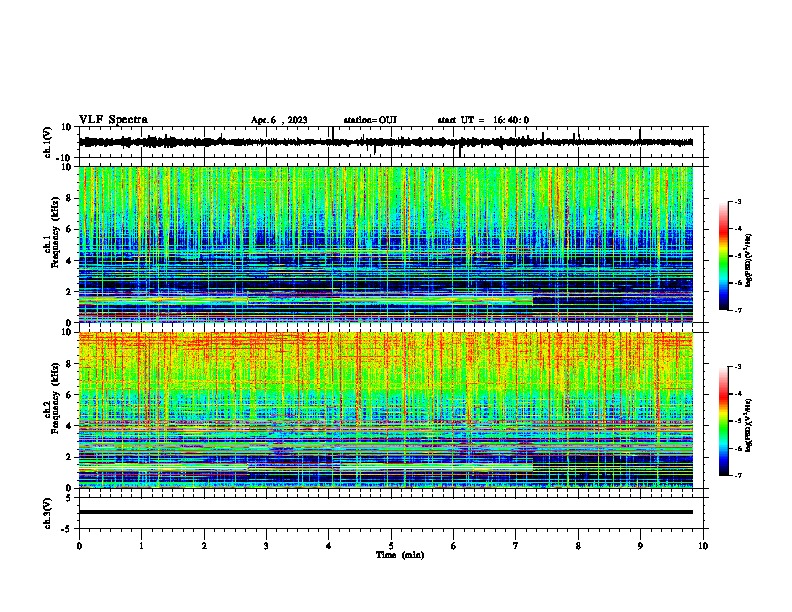Click the time axis tick label "3"
Image resolution: width=792 pixels, height=612 pixels.
(266, 546)
